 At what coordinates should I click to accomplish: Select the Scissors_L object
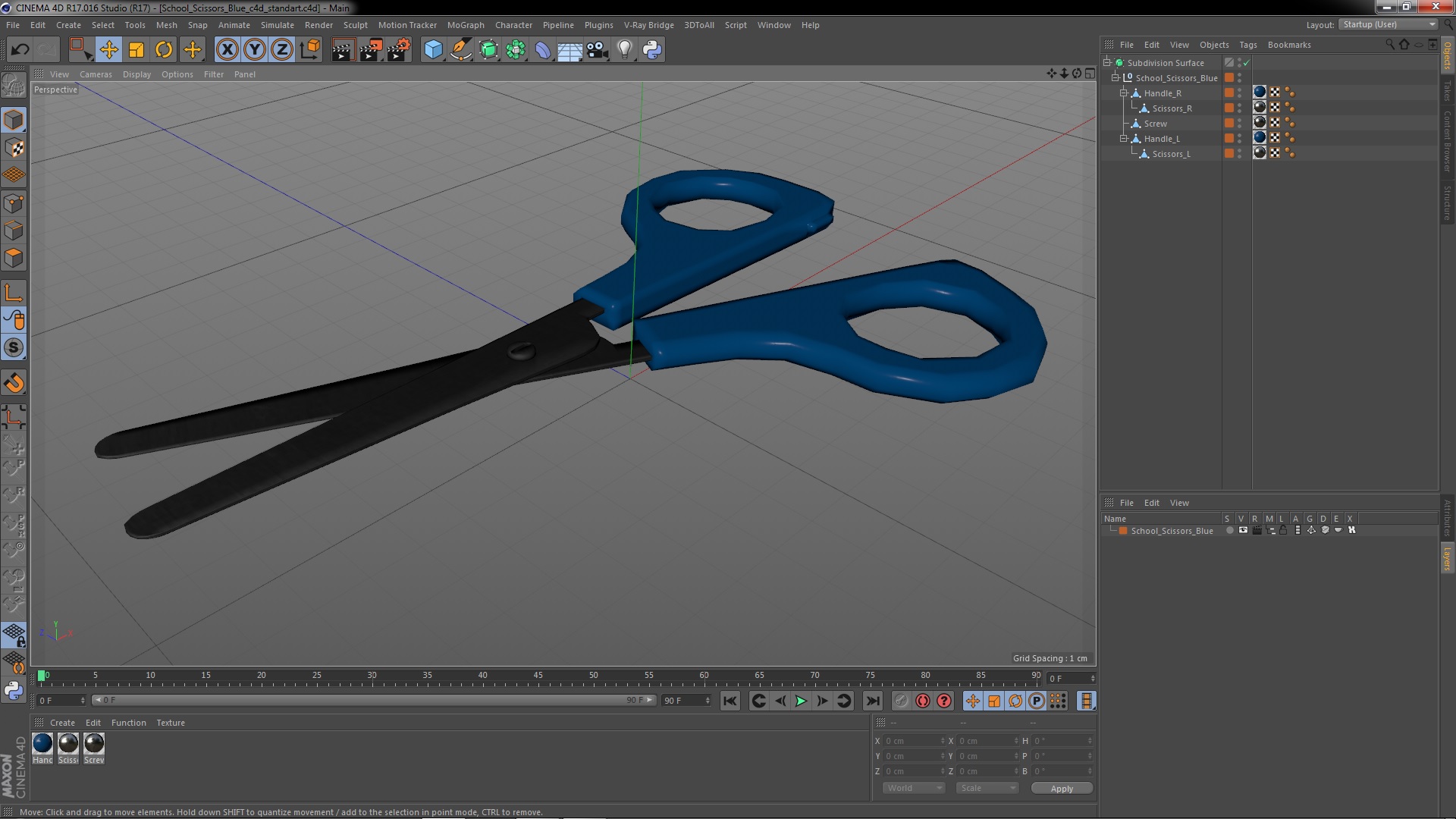click(x=1171, y=154)
